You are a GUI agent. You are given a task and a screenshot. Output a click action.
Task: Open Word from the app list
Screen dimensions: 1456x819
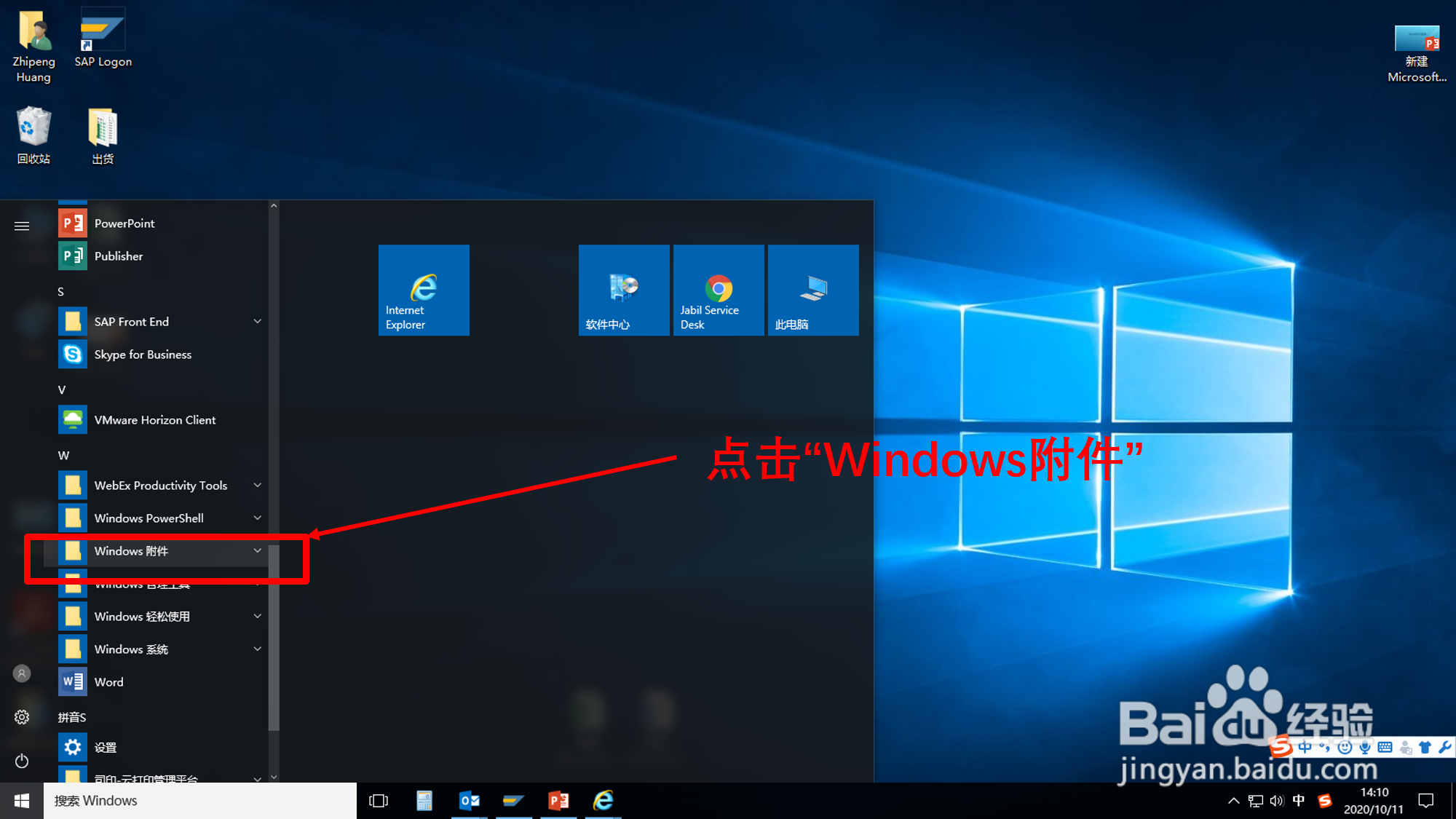[x=108, y=682]
